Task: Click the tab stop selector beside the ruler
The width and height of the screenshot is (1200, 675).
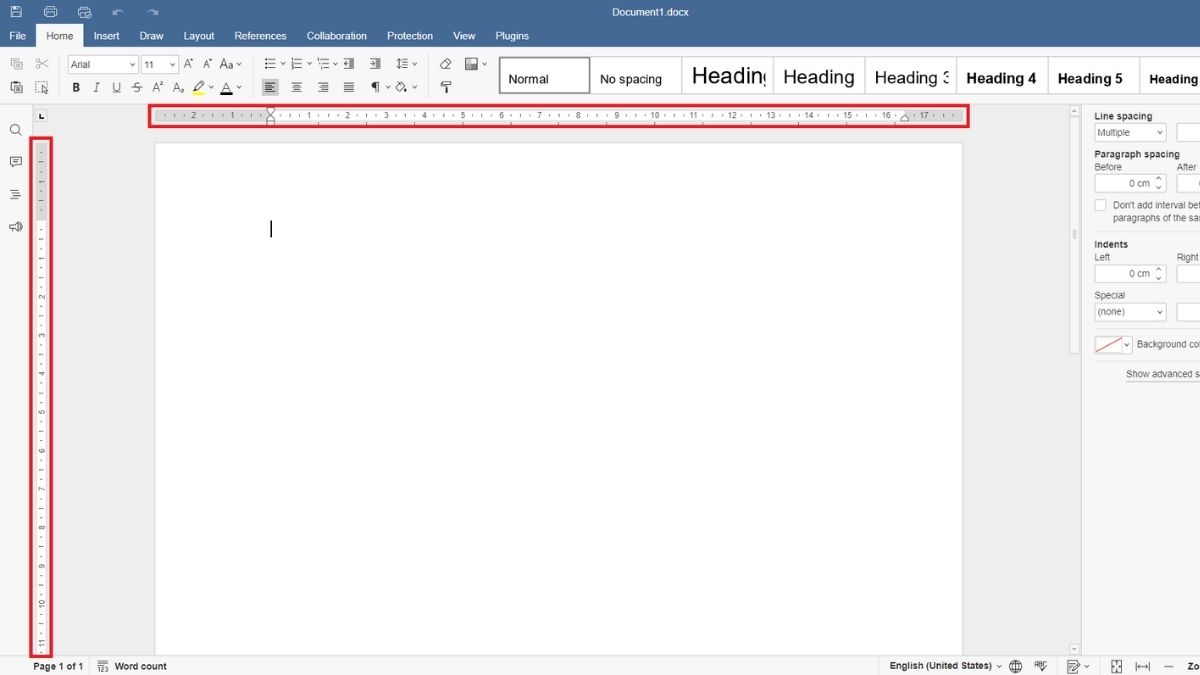Action: (x=41, y=117)
